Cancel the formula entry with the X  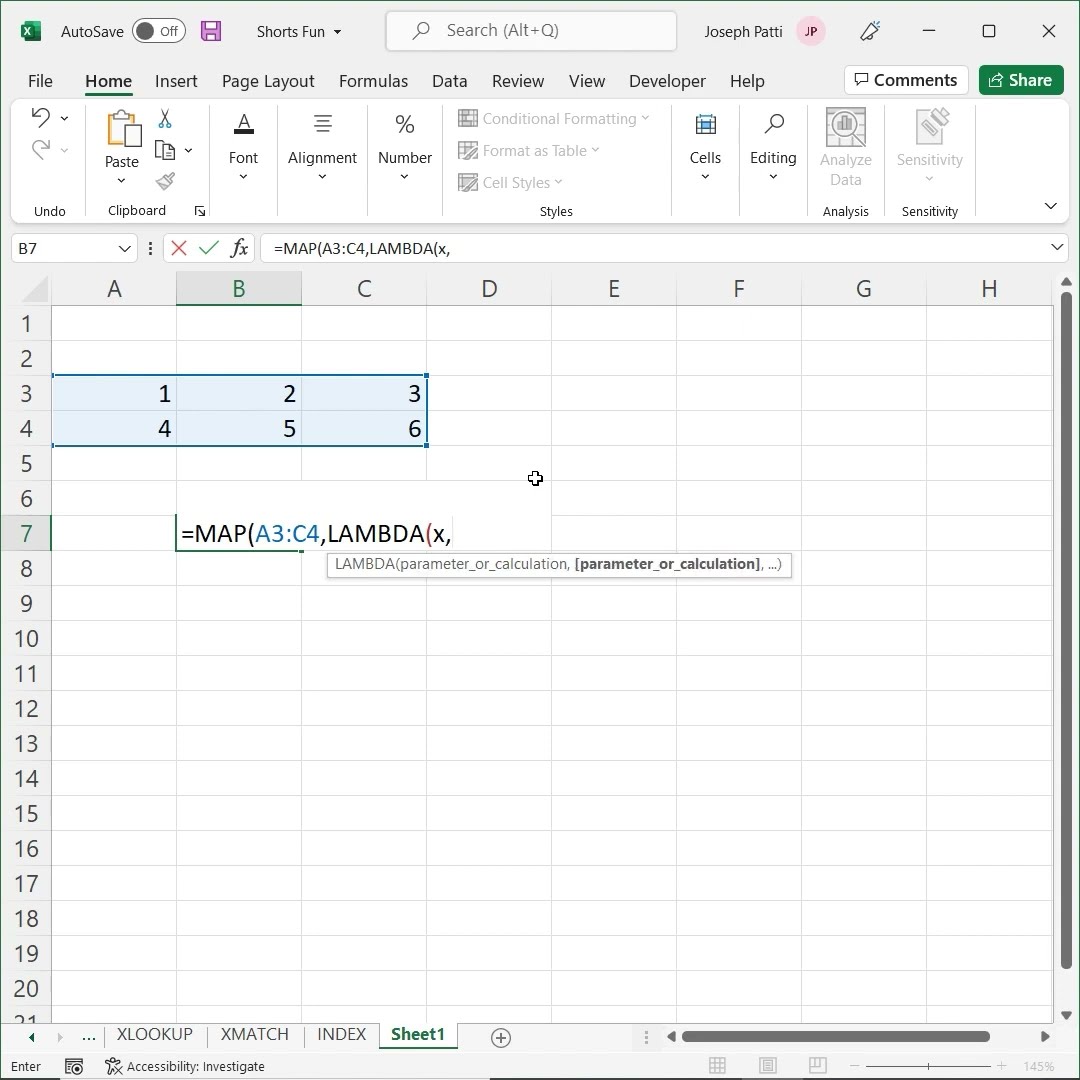pyautogui.click(x=179, y=248)
